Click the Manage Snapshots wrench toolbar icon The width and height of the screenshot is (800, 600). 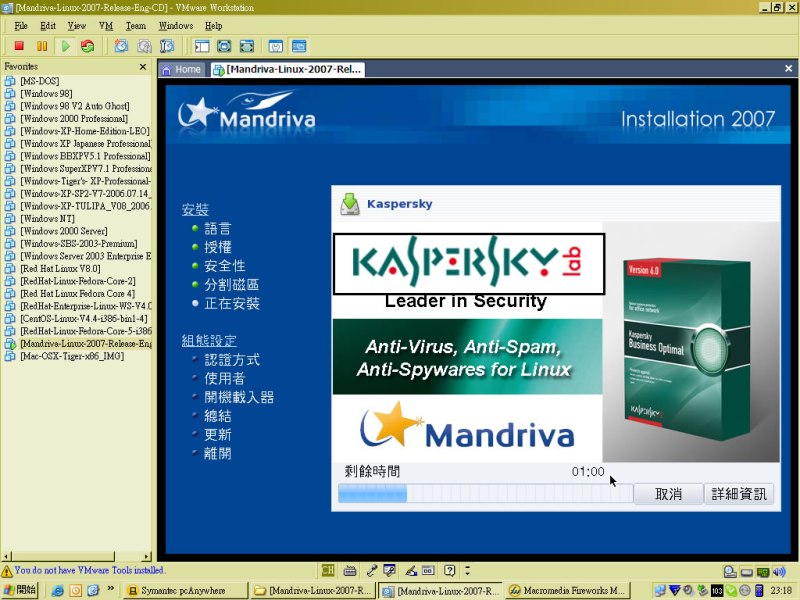click(x=167, y=46)
